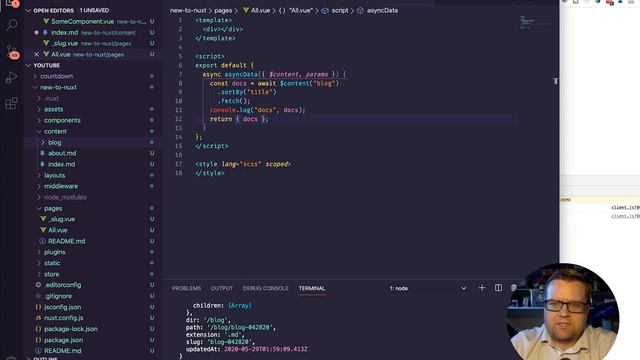Open the terminal selector '1: node' dropdown
Screen dimensions: 640x360
tap(427, 288)
